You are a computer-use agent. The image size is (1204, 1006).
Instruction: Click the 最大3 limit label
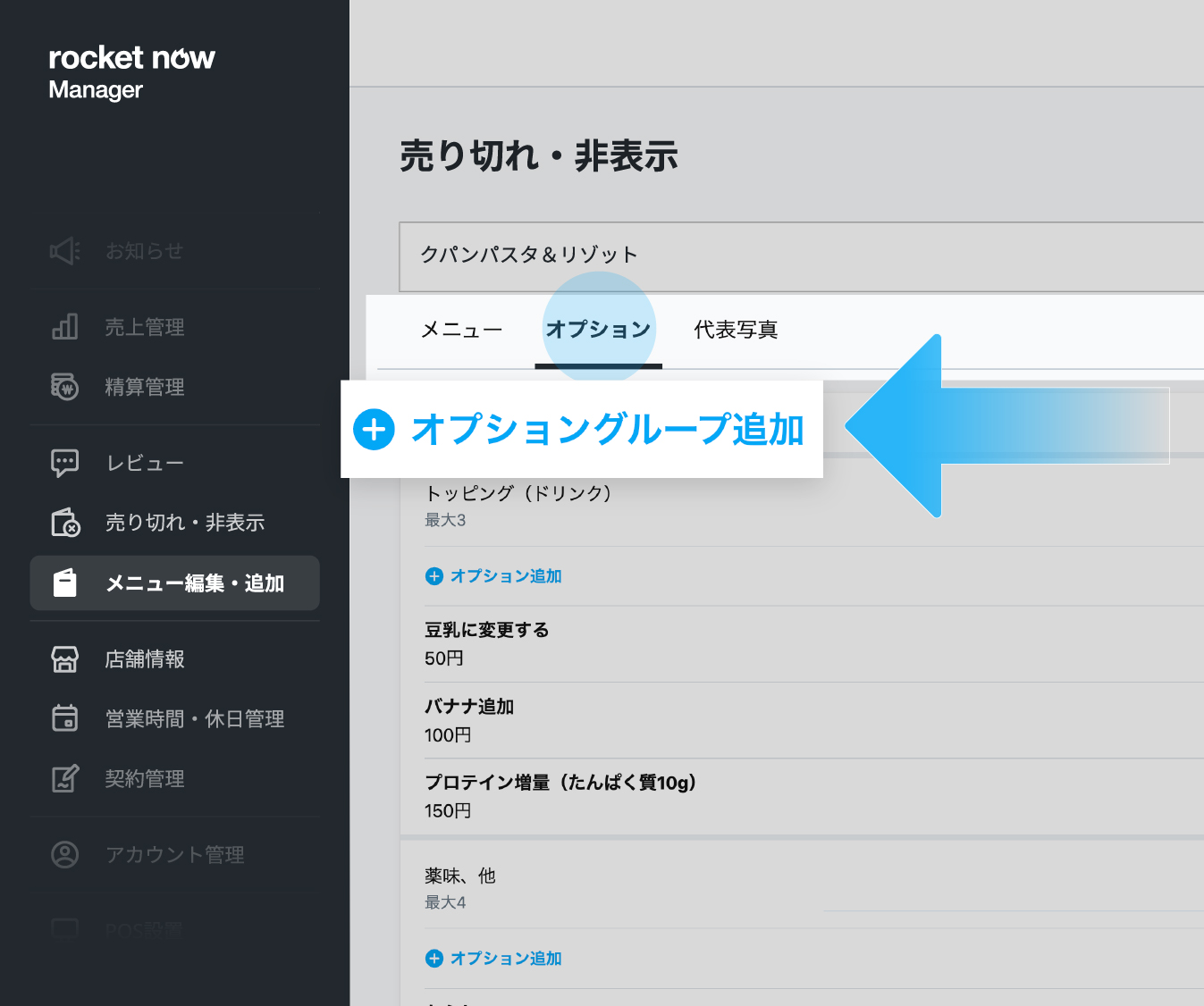tap(445, 520)
